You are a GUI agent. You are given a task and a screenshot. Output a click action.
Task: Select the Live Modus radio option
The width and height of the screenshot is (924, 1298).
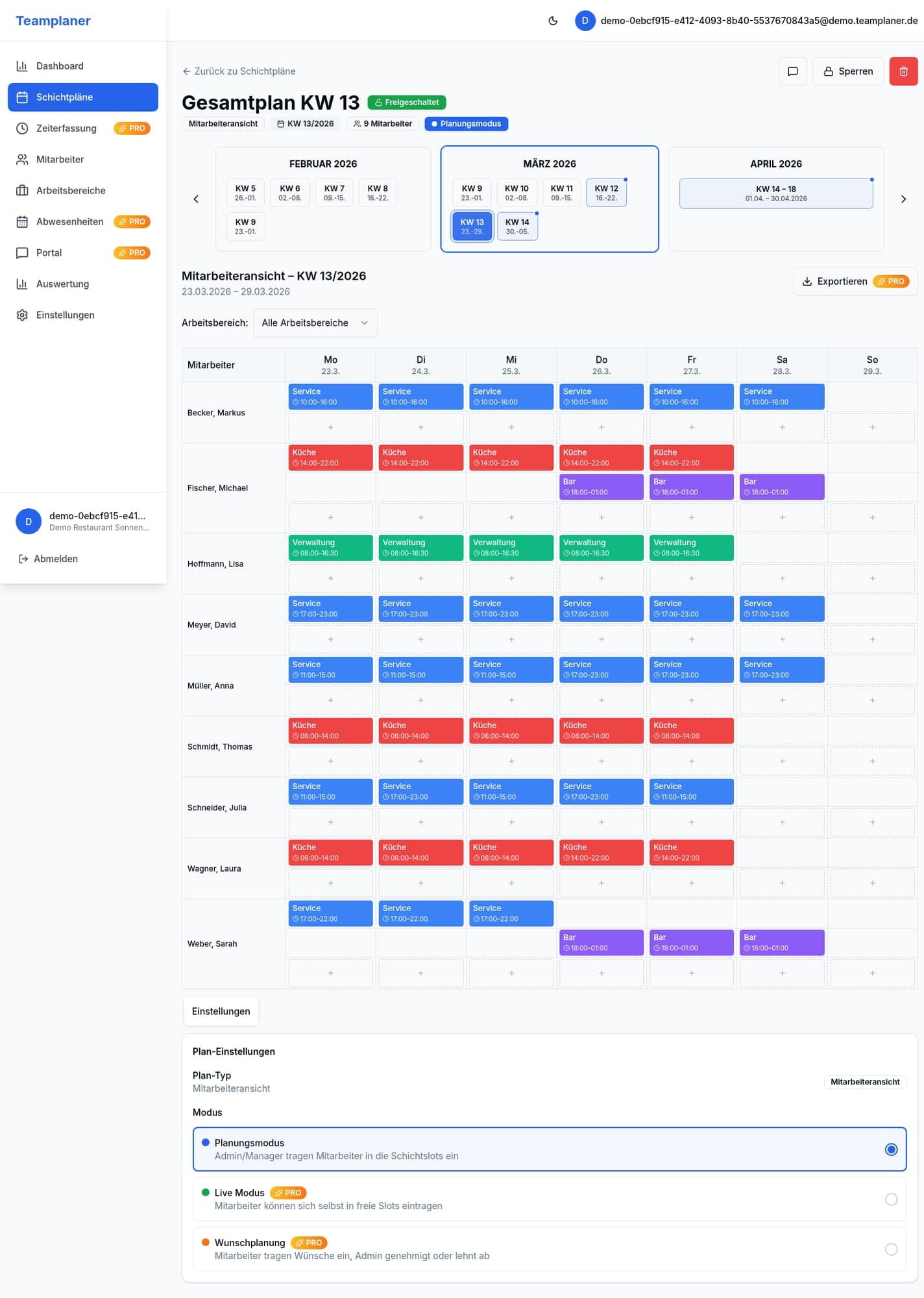891,1199
